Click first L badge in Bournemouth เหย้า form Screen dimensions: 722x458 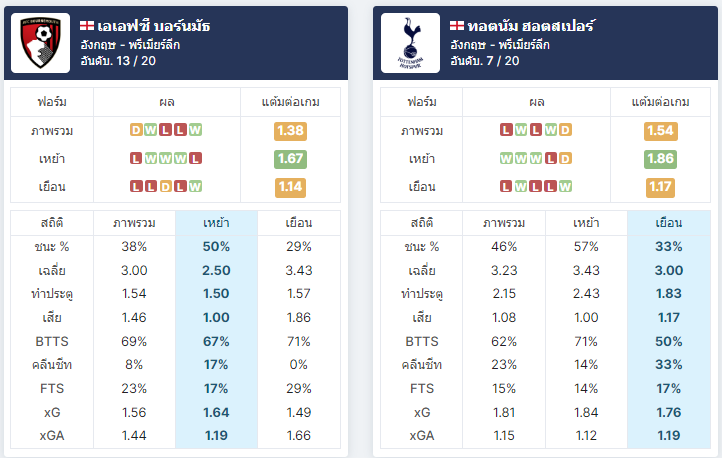[x=136, y=159]
